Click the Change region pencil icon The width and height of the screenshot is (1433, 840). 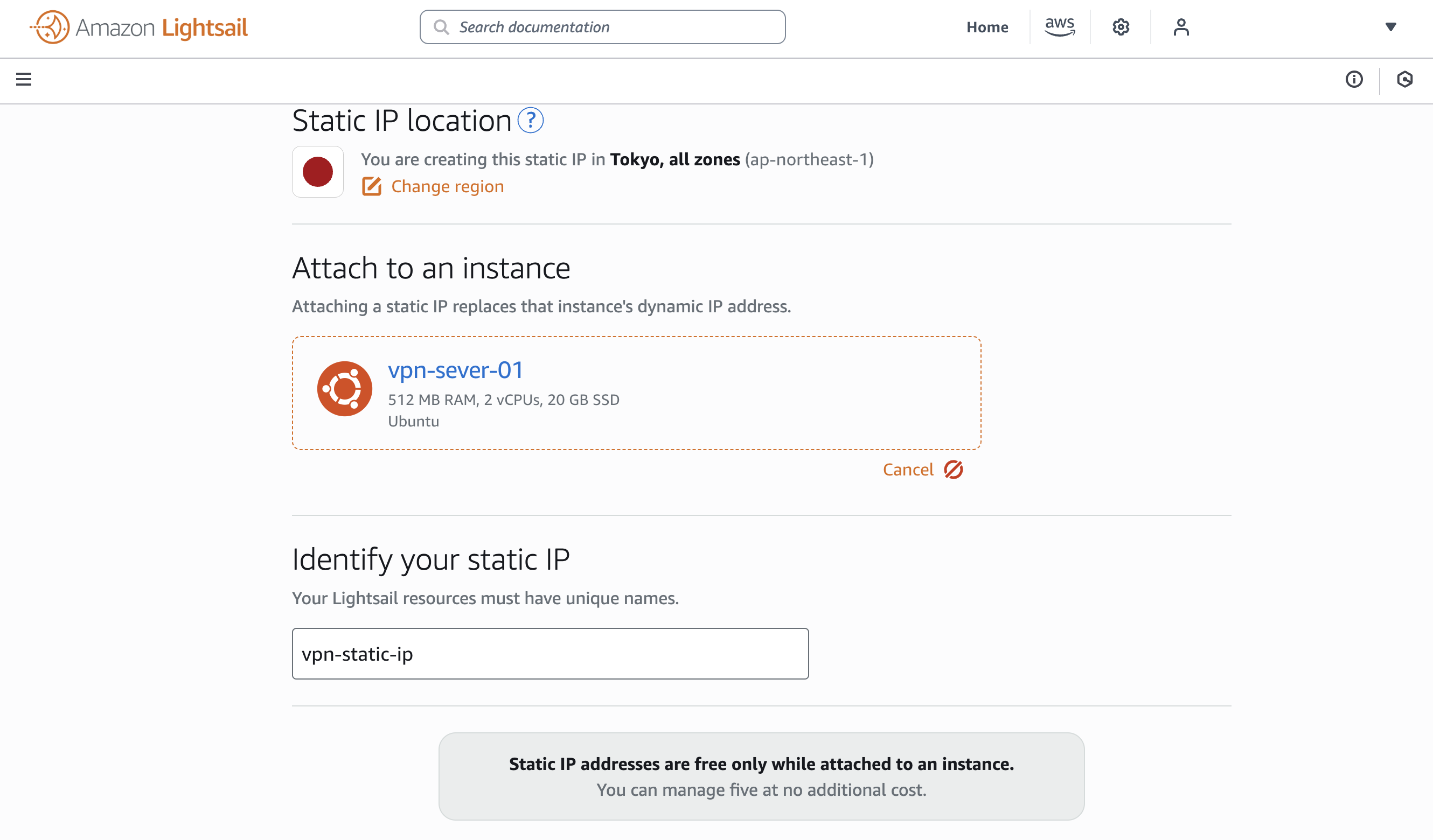coord(372,186)
